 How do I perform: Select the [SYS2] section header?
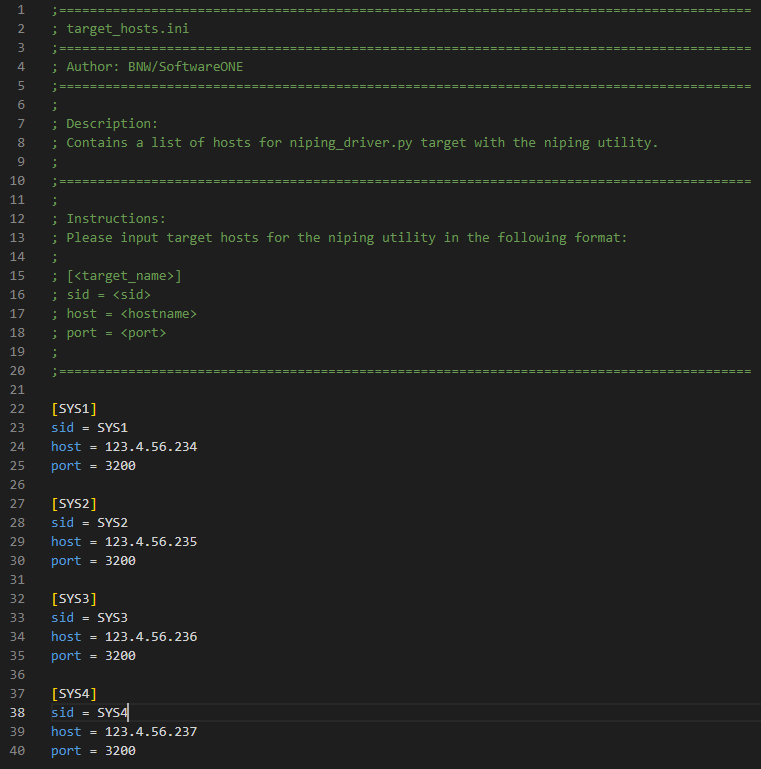[74, 503]
